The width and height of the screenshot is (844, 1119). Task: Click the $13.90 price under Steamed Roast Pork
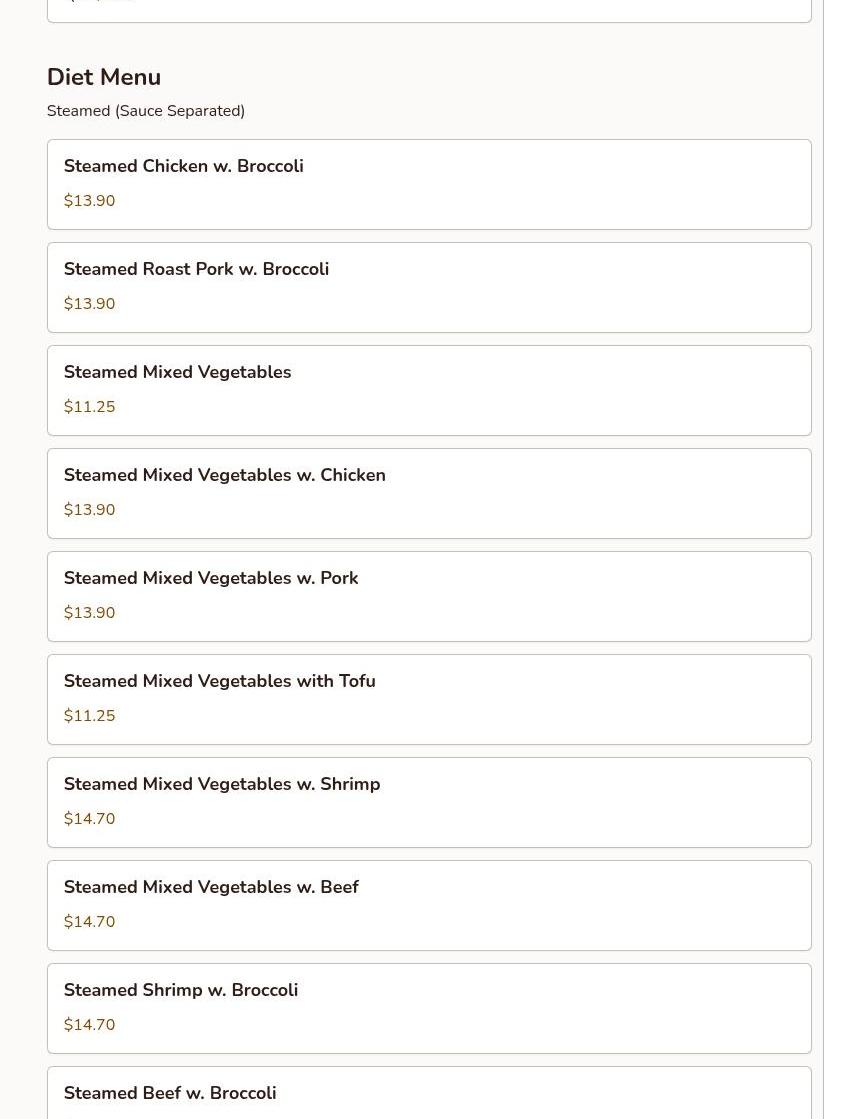89,304
